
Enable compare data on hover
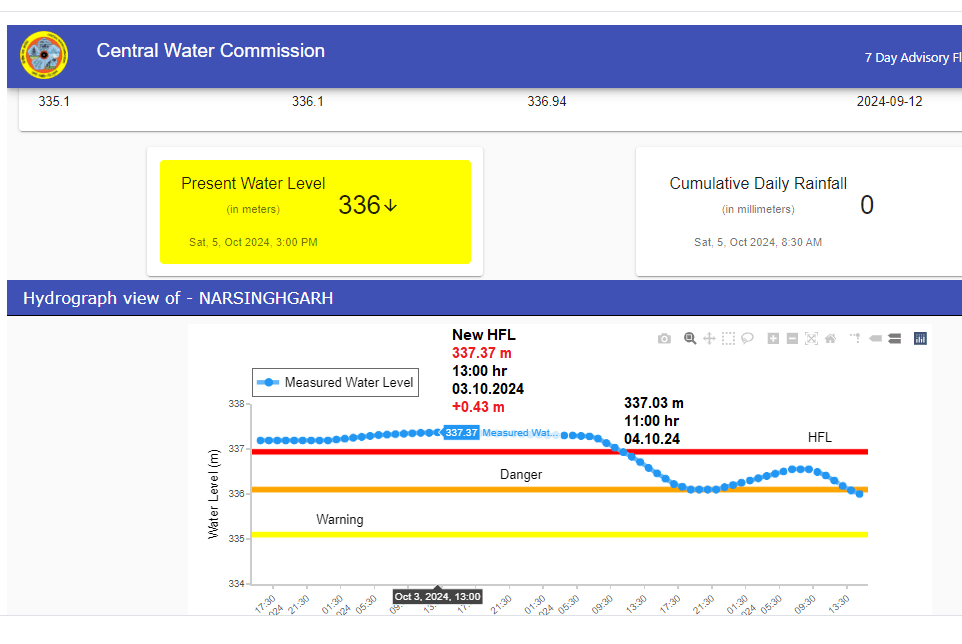point(894,339)
